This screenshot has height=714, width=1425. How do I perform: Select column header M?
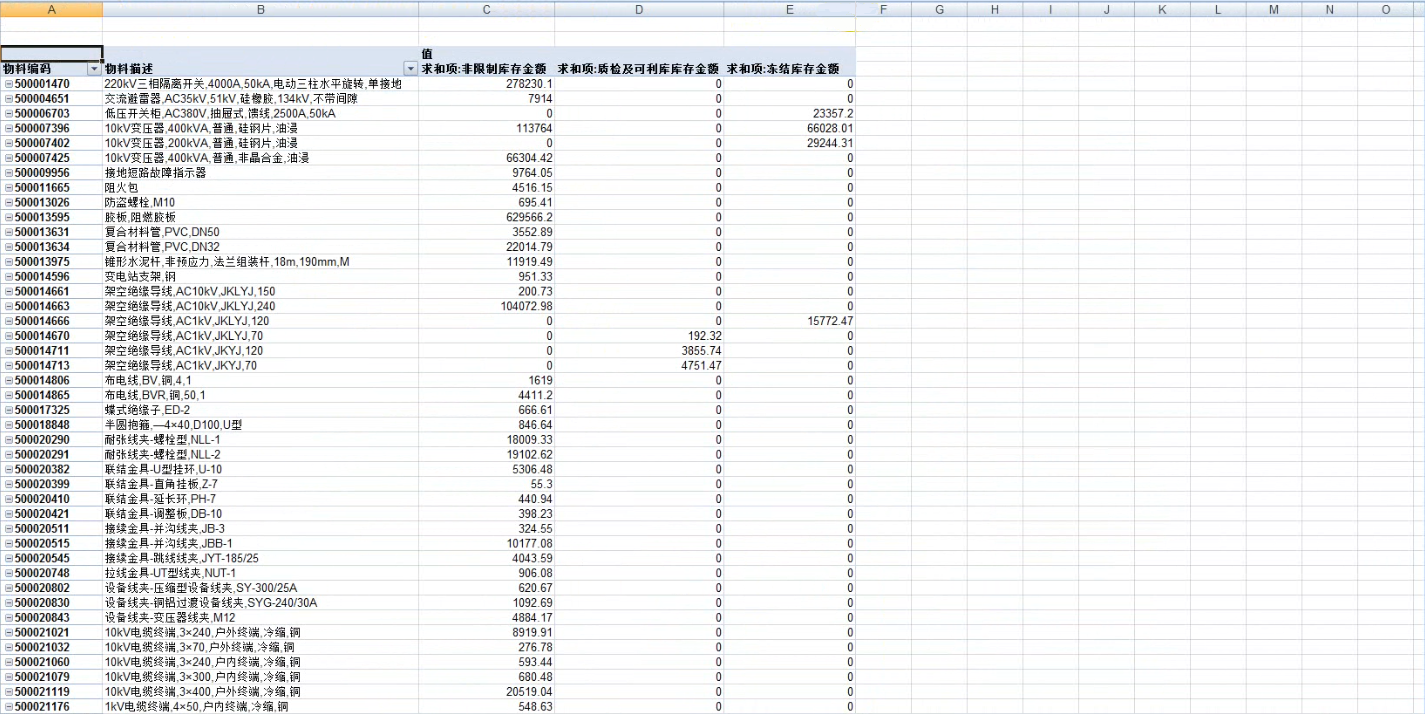[1273, 9]
